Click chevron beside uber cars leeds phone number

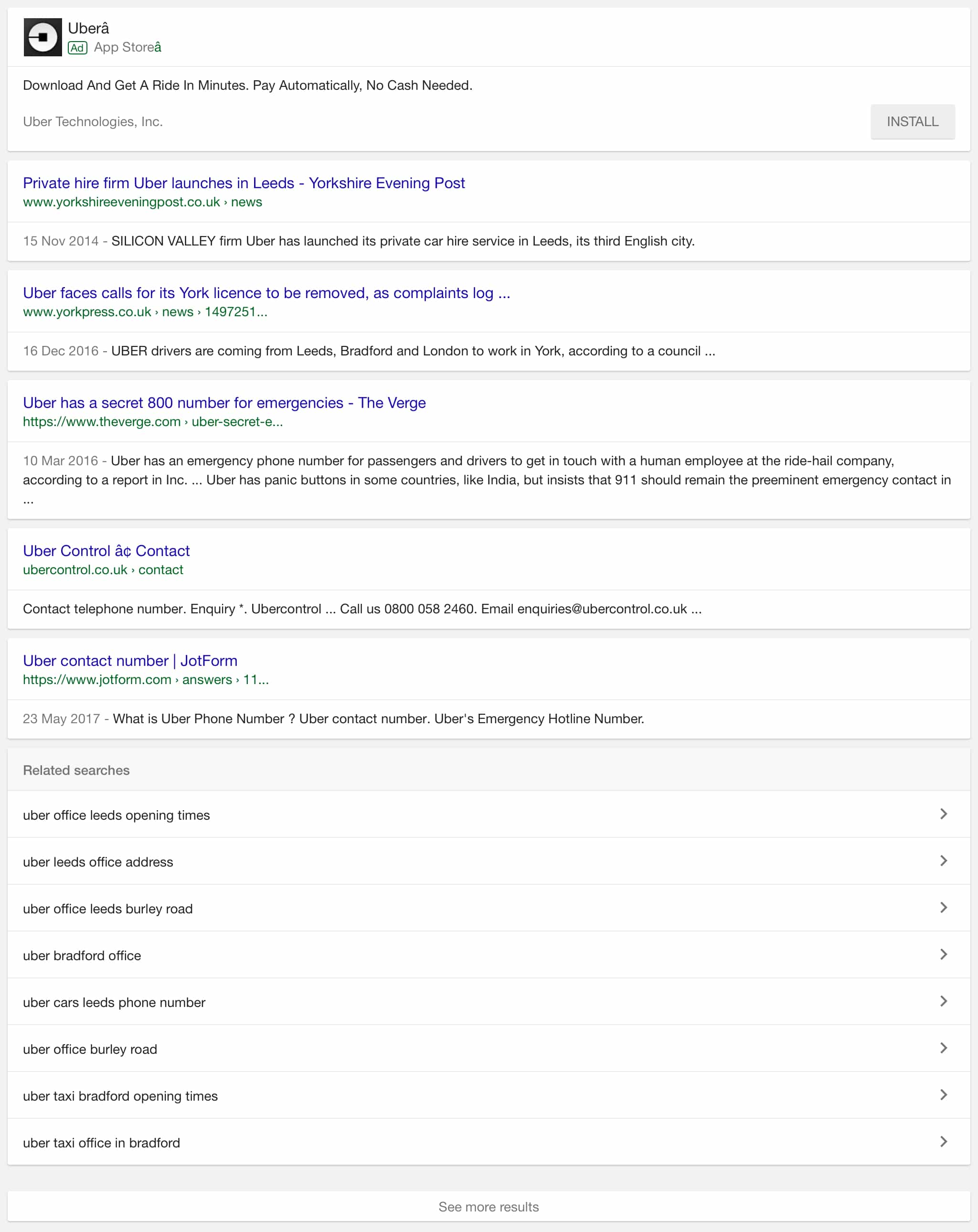click(943, 1001)
